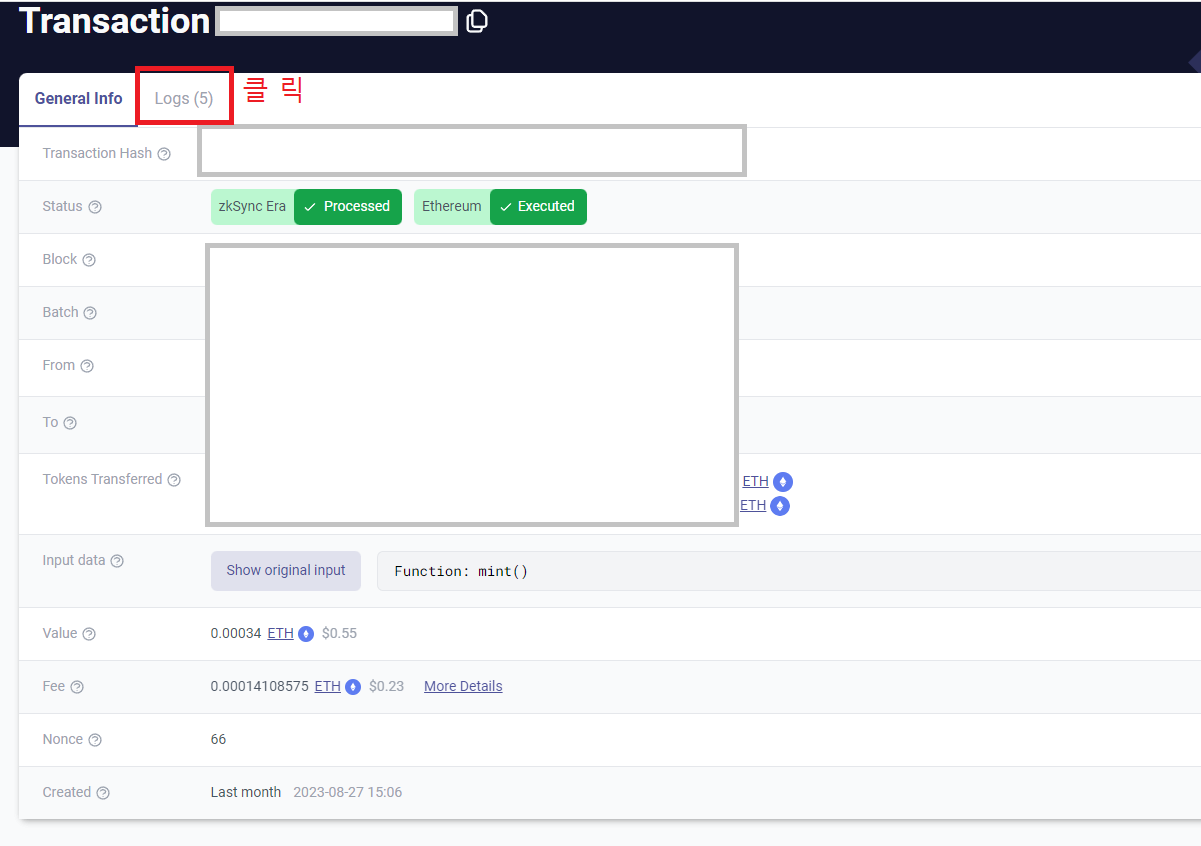Image resolution: width=1201 pixels, height=846 pixels.
Task: Select the value amount 0.00034
Action: point(236,633)
